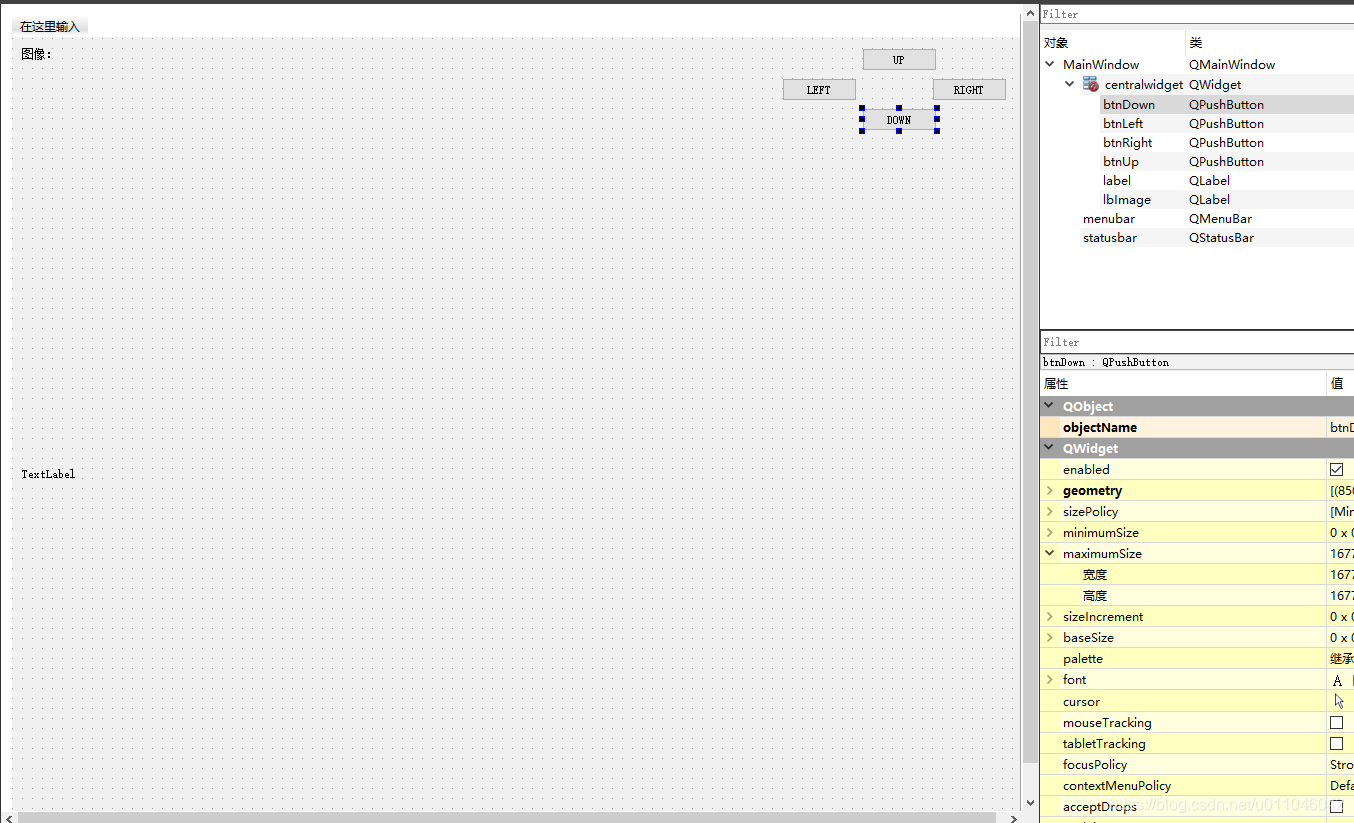Click the '在这里输入' menu placeholder
This screenshot has height=823, width=1354.
50,27
